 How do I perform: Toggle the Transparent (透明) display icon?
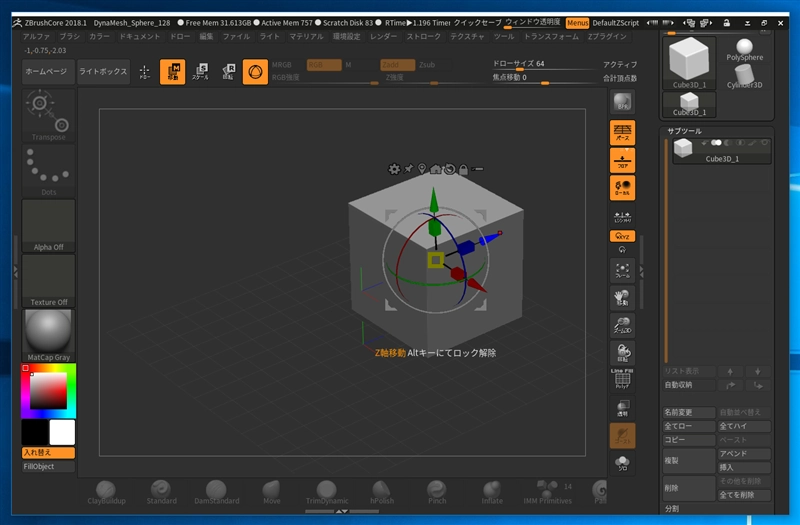[622, 408]
